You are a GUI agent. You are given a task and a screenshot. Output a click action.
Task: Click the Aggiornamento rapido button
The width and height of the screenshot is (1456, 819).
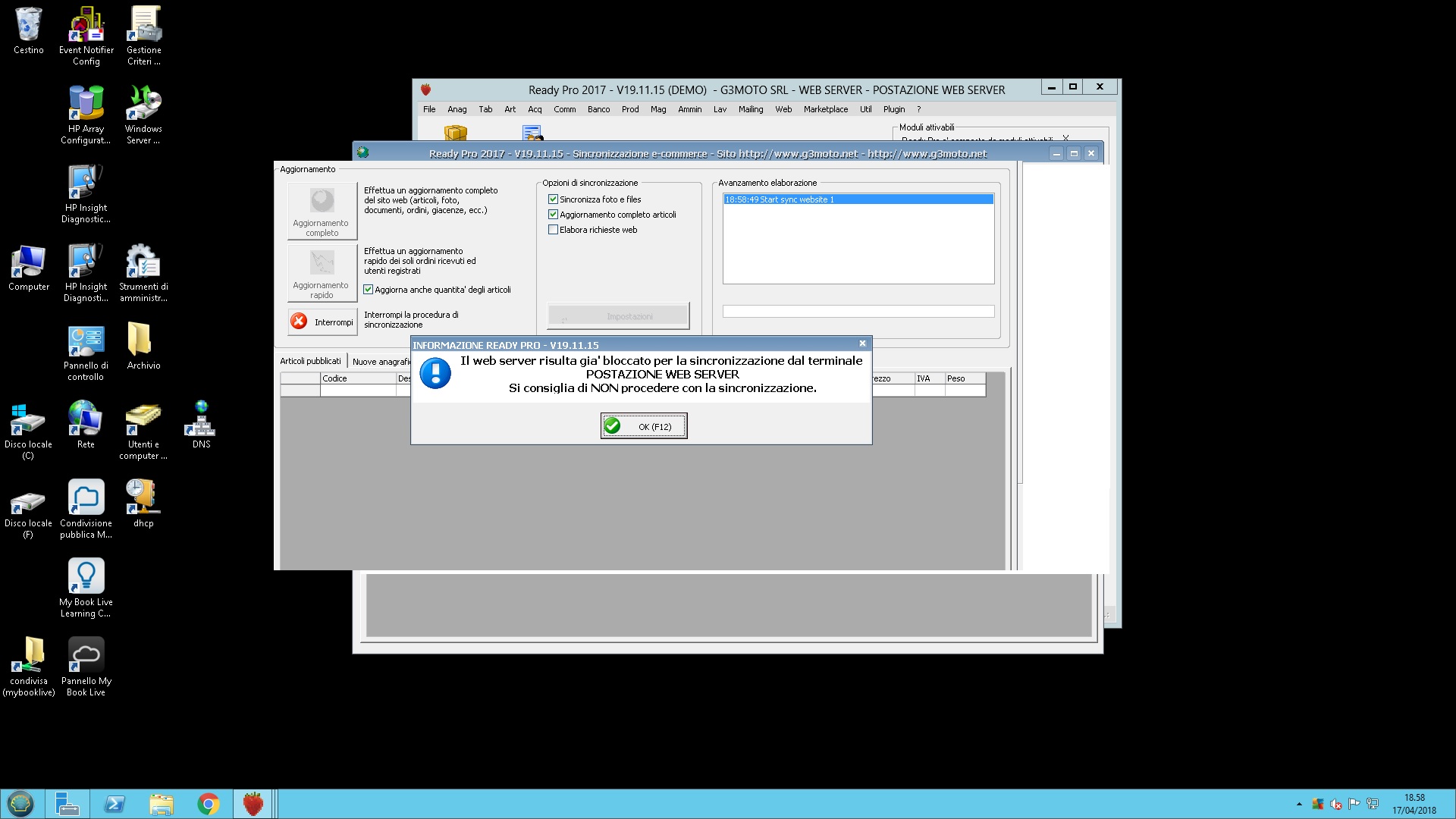pyautogui.click(x=322, y=273)
